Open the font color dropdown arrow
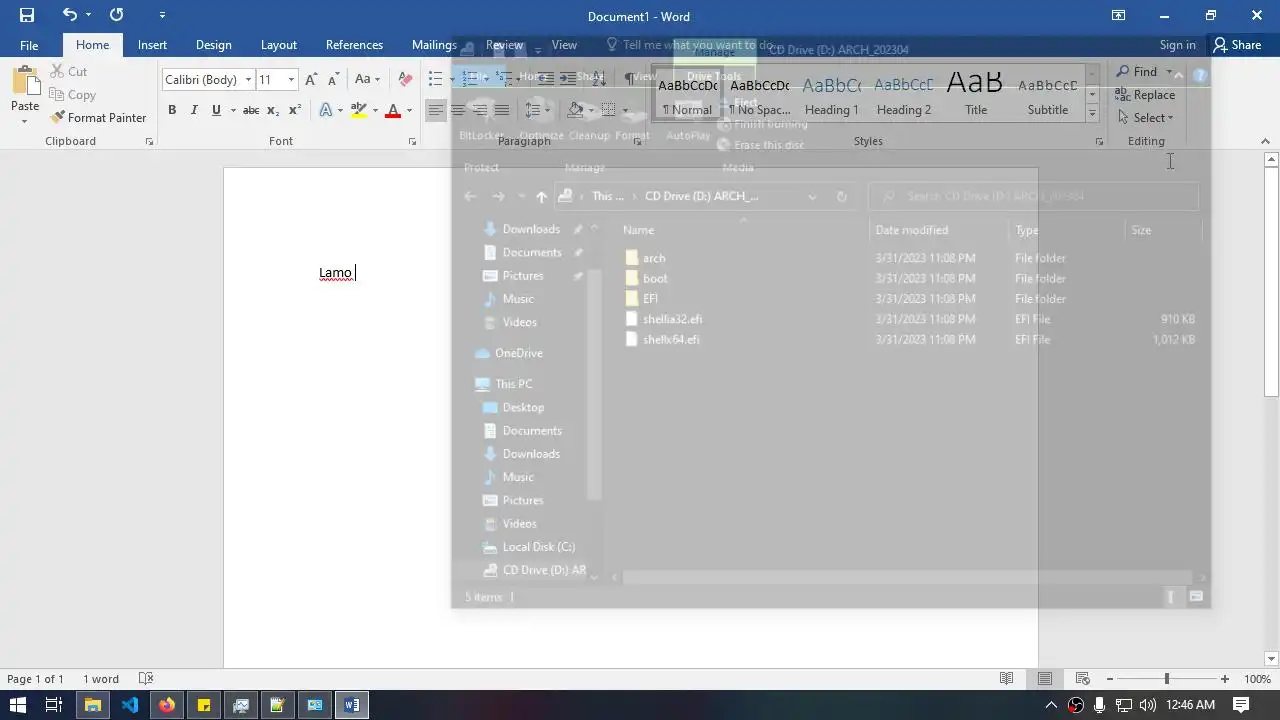The height and width of the screenshot is (720, 1280). 409,110
